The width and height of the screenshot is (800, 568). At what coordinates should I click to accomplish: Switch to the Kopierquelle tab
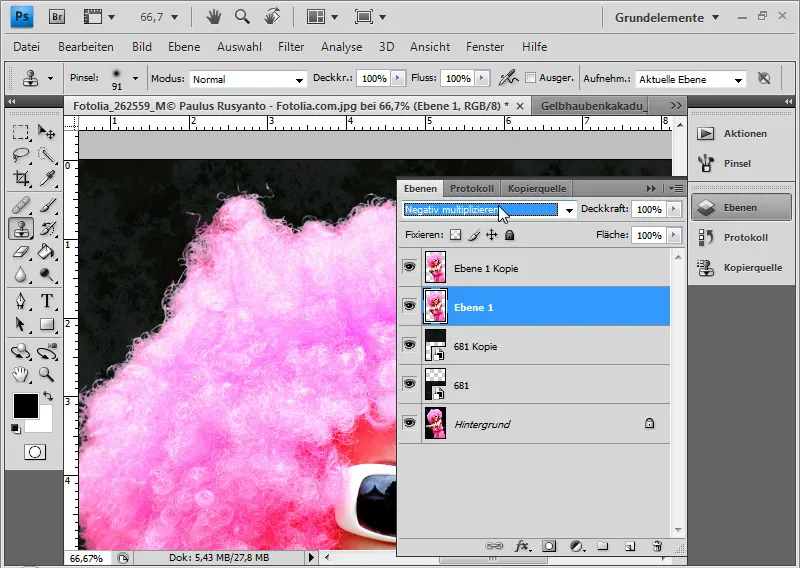click(x=537, y=188)
